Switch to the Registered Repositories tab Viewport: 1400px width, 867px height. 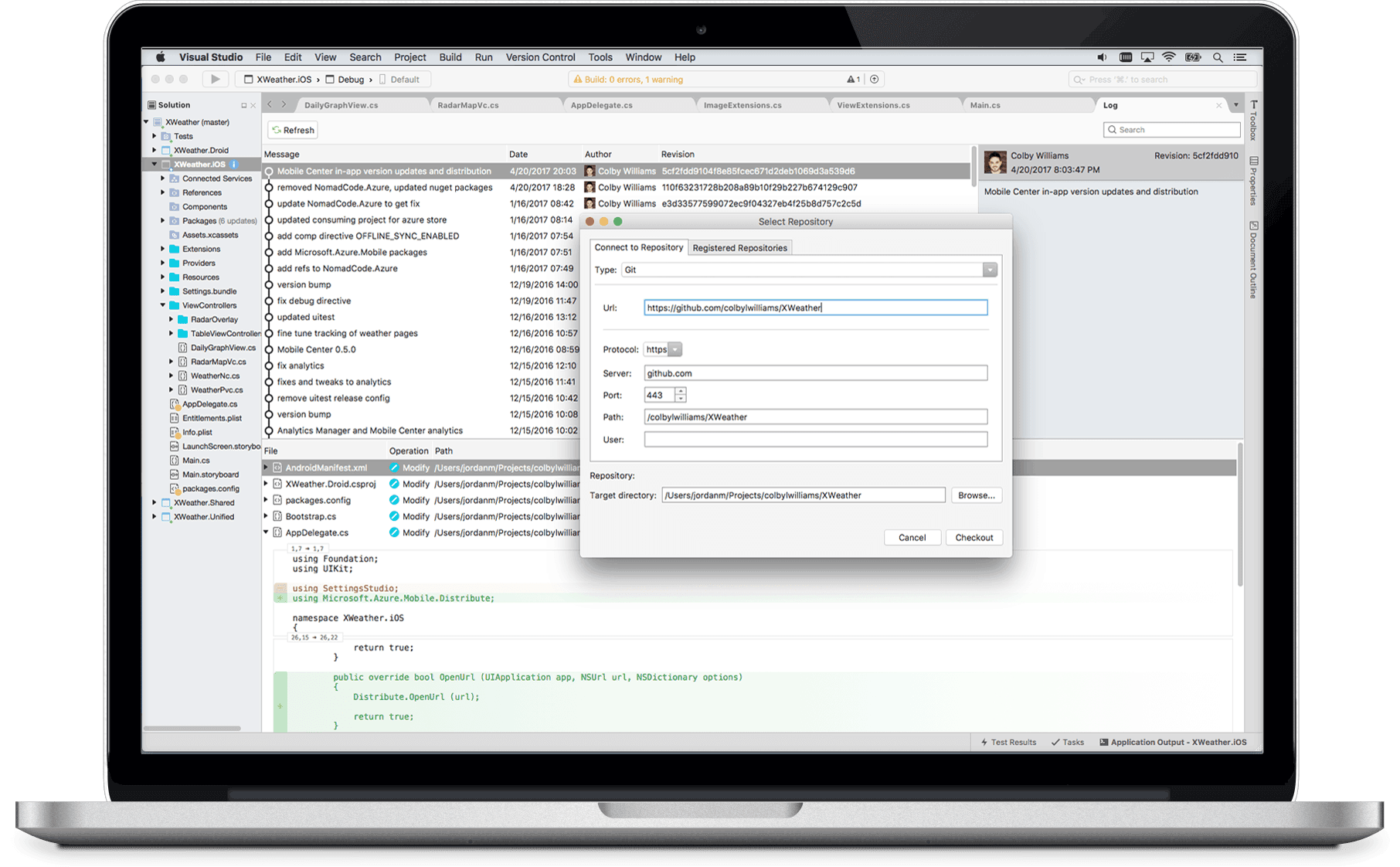(x=739, y=247)
